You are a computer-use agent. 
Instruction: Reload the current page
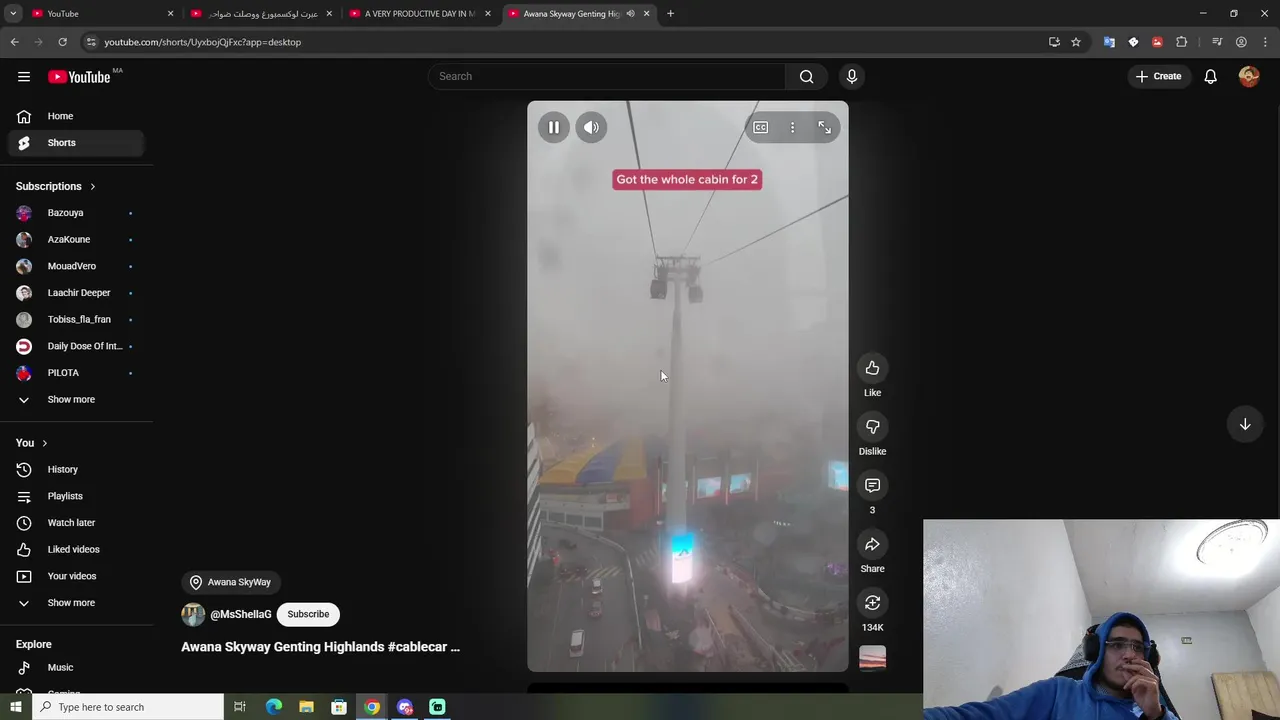coord(62,42)
